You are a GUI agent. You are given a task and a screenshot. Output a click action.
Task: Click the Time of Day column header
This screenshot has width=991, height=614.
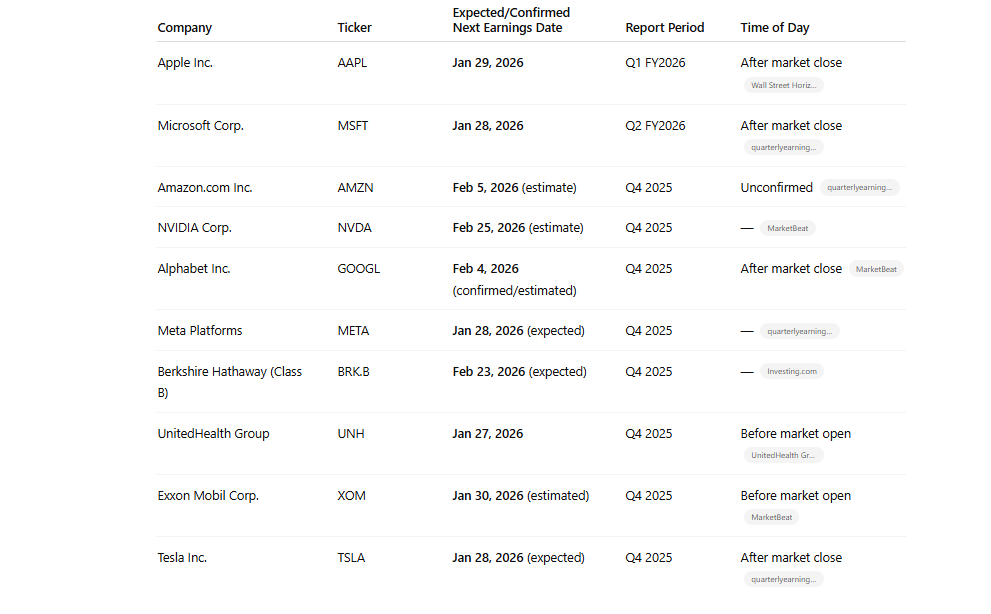coord(775,28)
